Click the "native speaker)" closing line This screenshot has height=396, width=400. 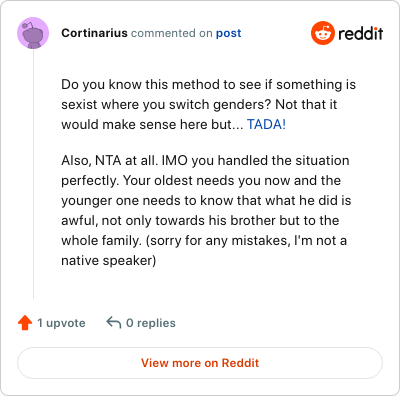109,261
